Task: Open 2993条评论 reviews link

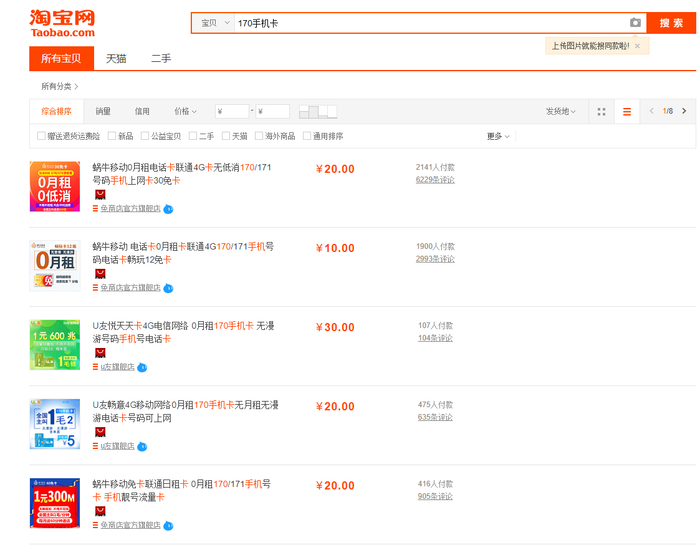Action: (435, 259)
